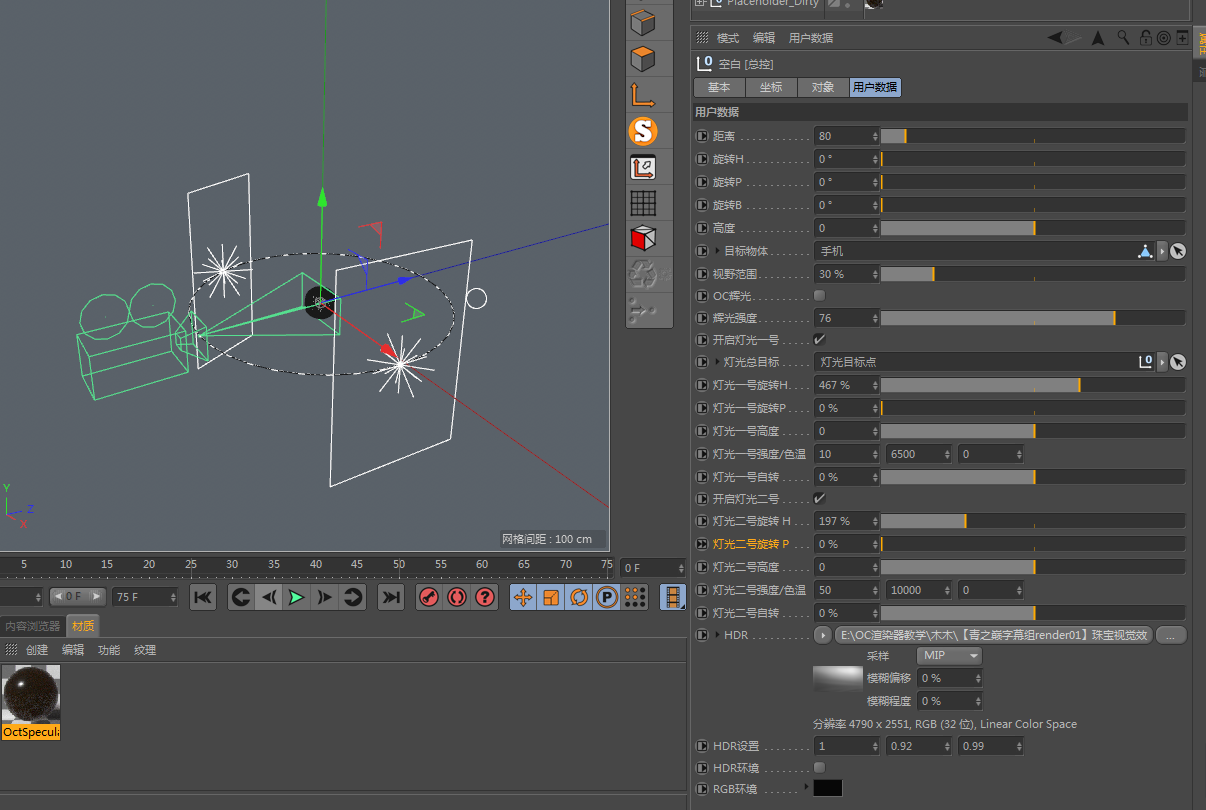
Task: Click the RGB环境 black color swatch
Action: coord(828,788)
